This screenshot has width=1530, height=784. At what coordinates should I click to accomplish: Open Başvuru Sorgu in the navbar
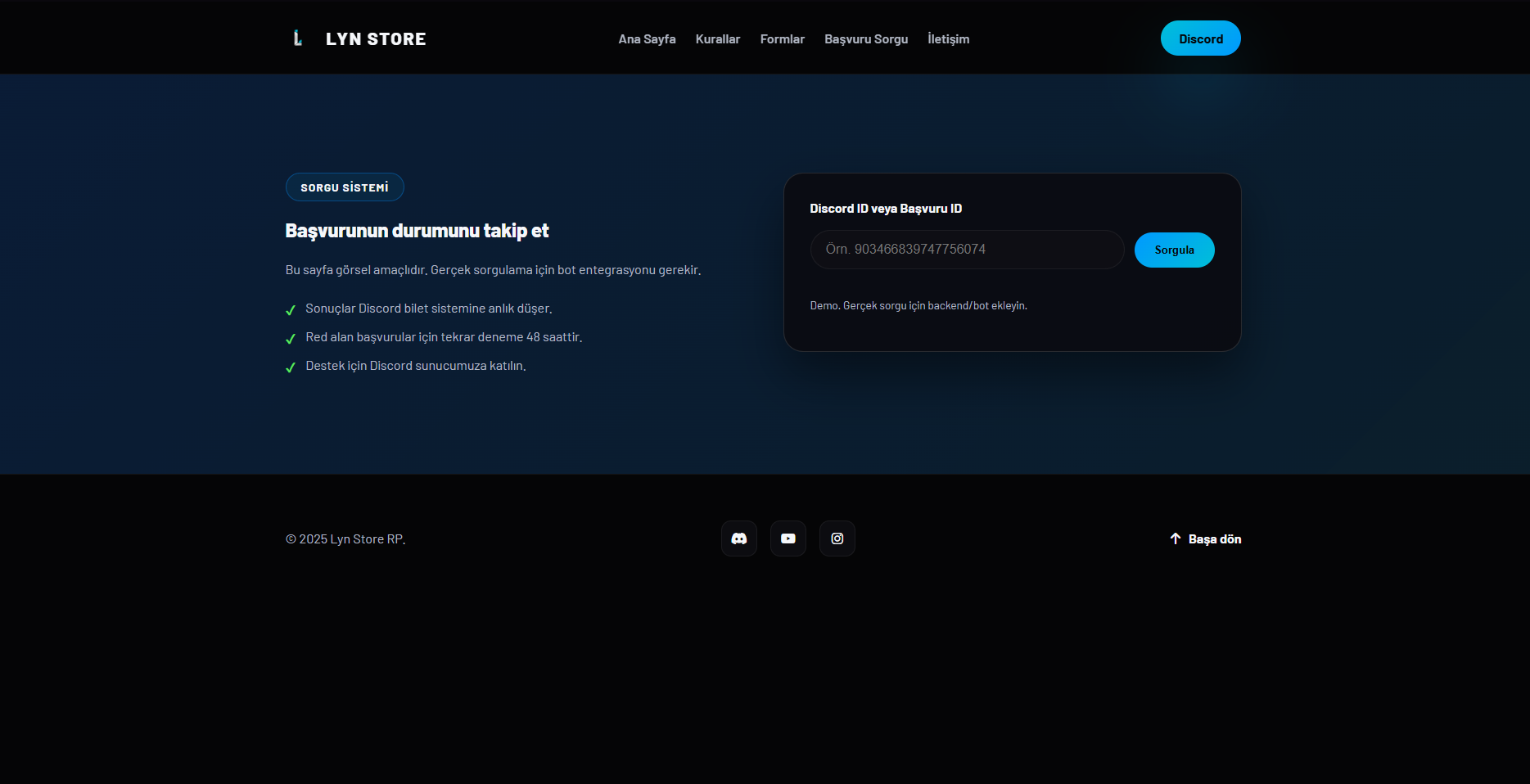(865, 39)
